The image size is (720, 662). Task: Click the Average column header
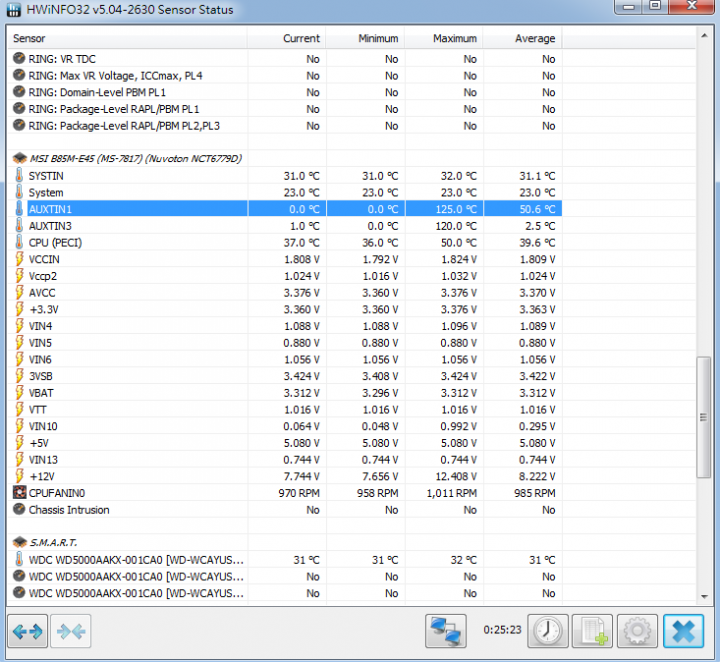point(523,38)
